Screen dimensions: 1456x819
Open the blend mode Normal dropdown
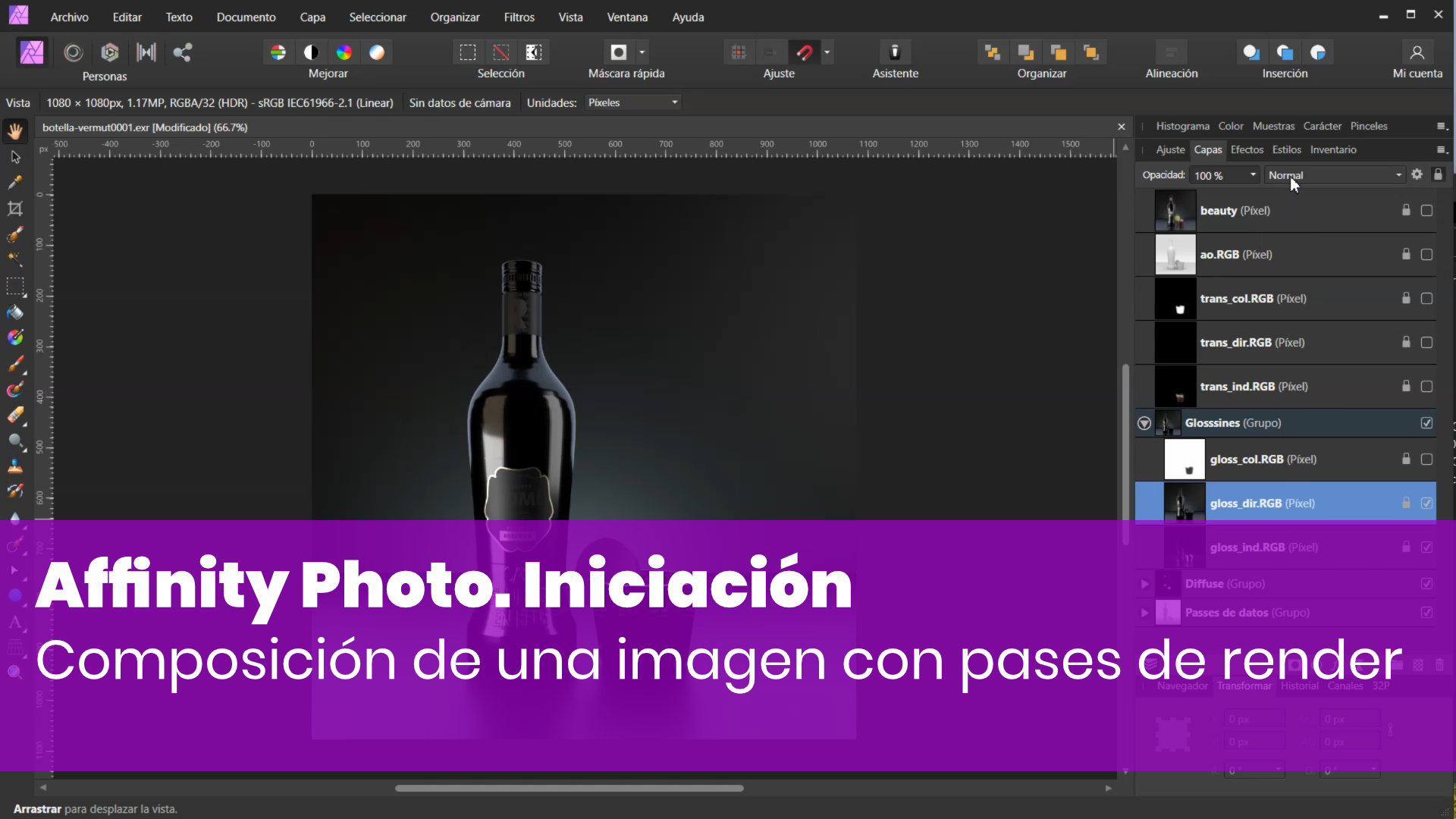pos(1335,175)
